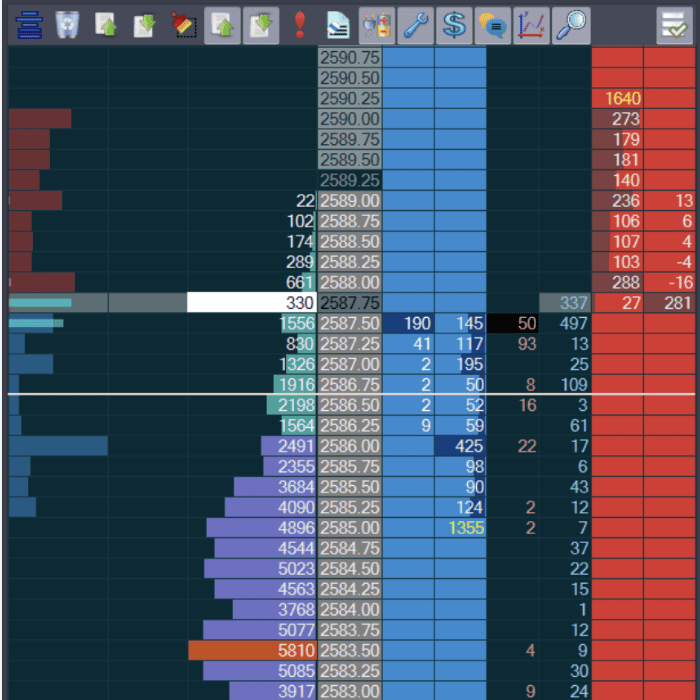
Task: Open the line chart icon
Action: (x=532, y=25)
